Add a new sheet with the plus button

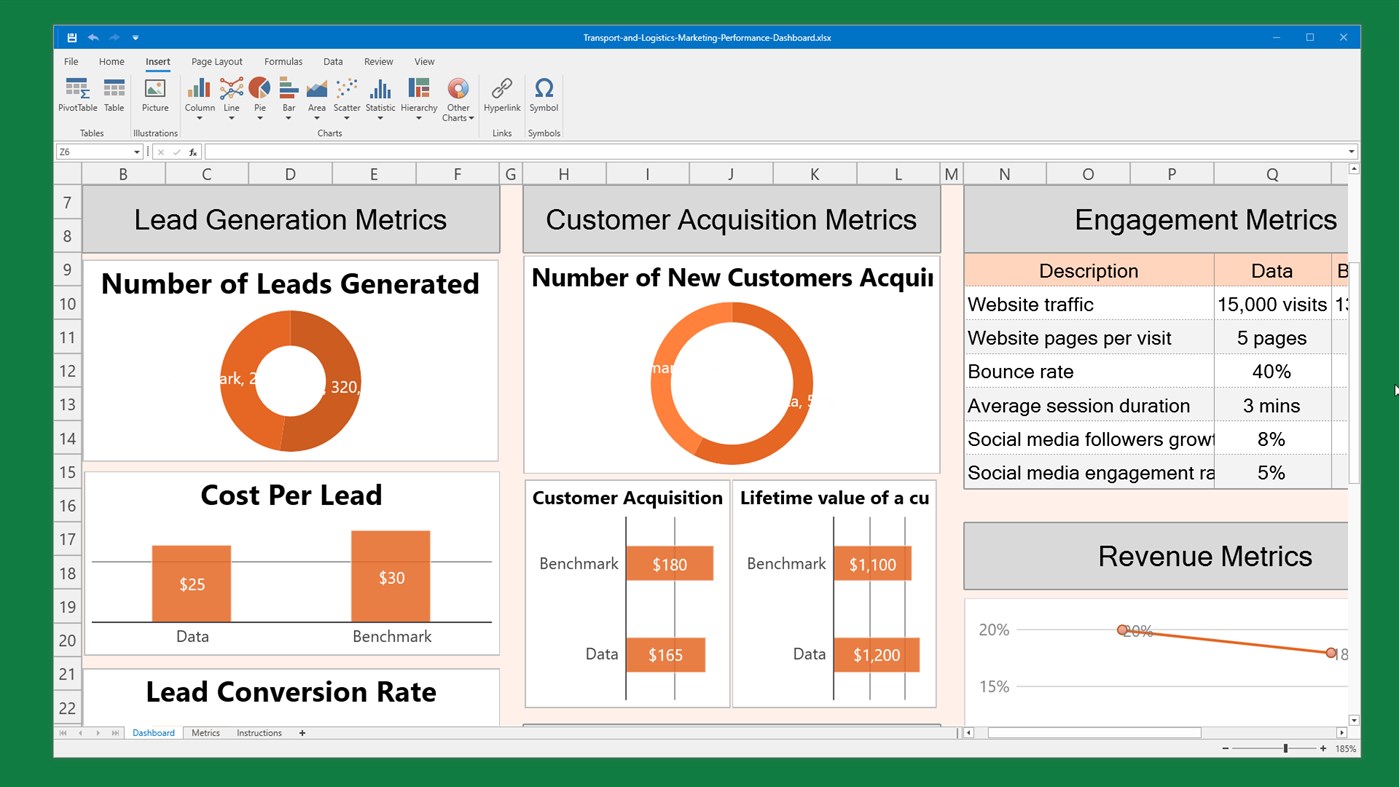(302, 732)
